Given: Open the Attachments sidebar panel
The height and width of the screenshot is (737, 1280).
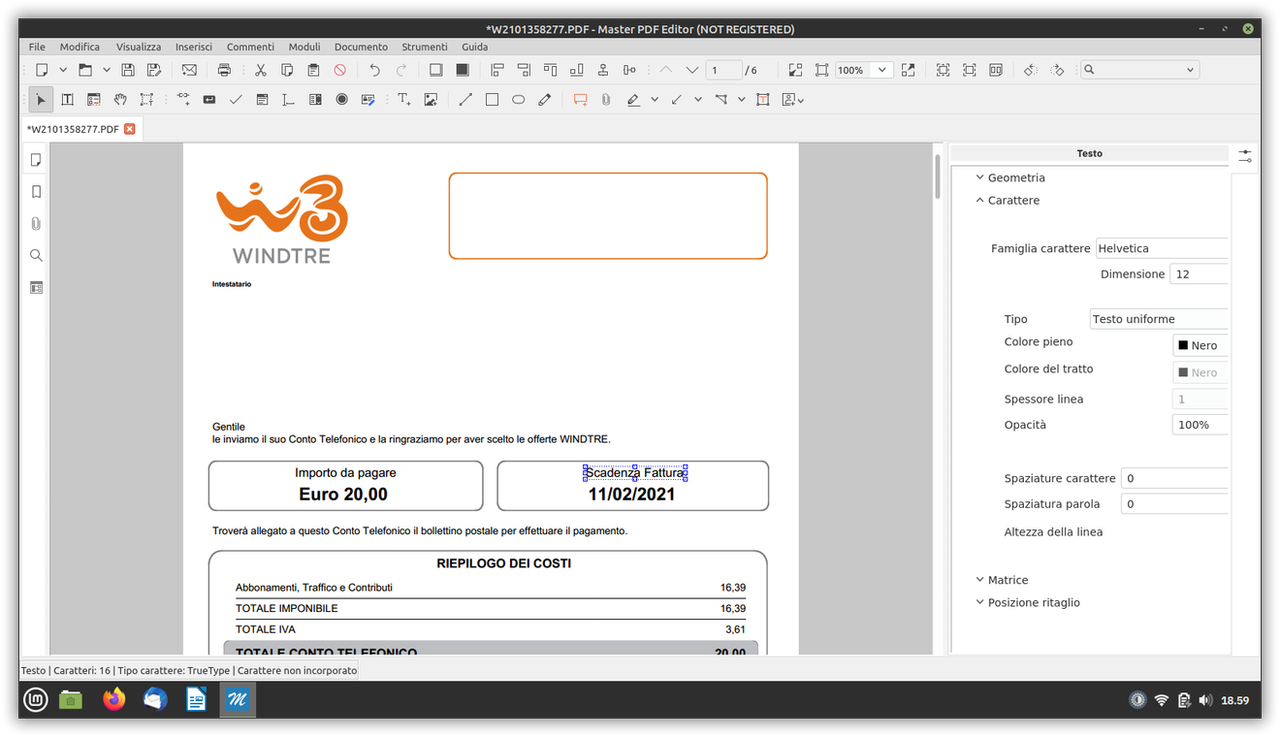Looking at the screenshot, I should click(x=36, y=224).
